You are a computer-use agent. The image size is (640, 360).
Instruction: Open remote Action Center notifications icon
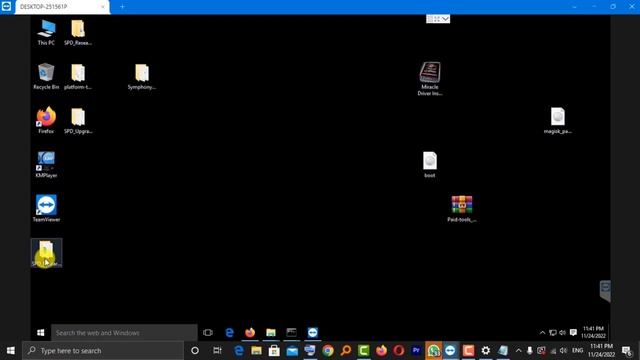pyautogui.click(x=573, y=333)
